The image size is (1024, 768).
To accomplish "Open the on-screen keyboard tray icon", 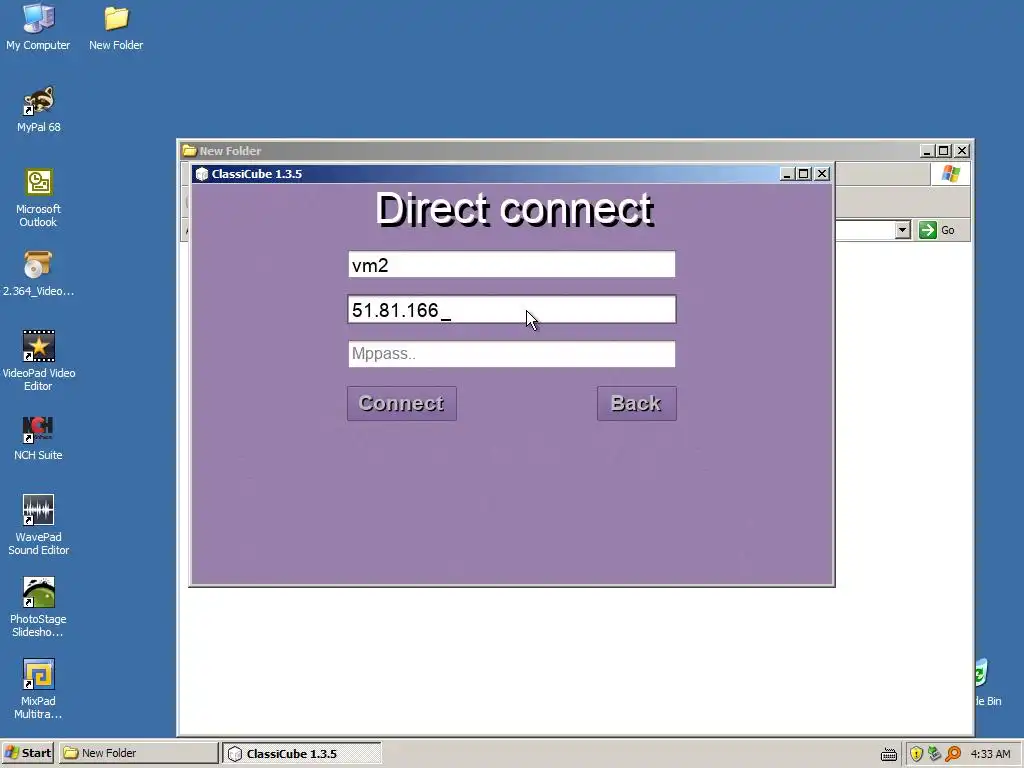I will point(888,754).
